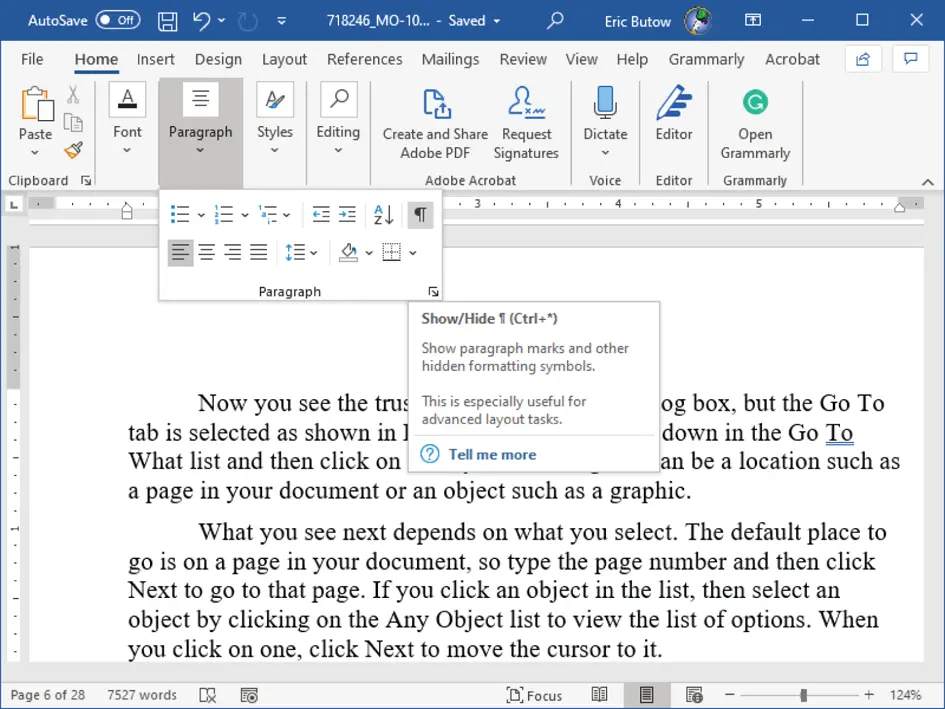Open the Font group dropdown

coord(127,150)
